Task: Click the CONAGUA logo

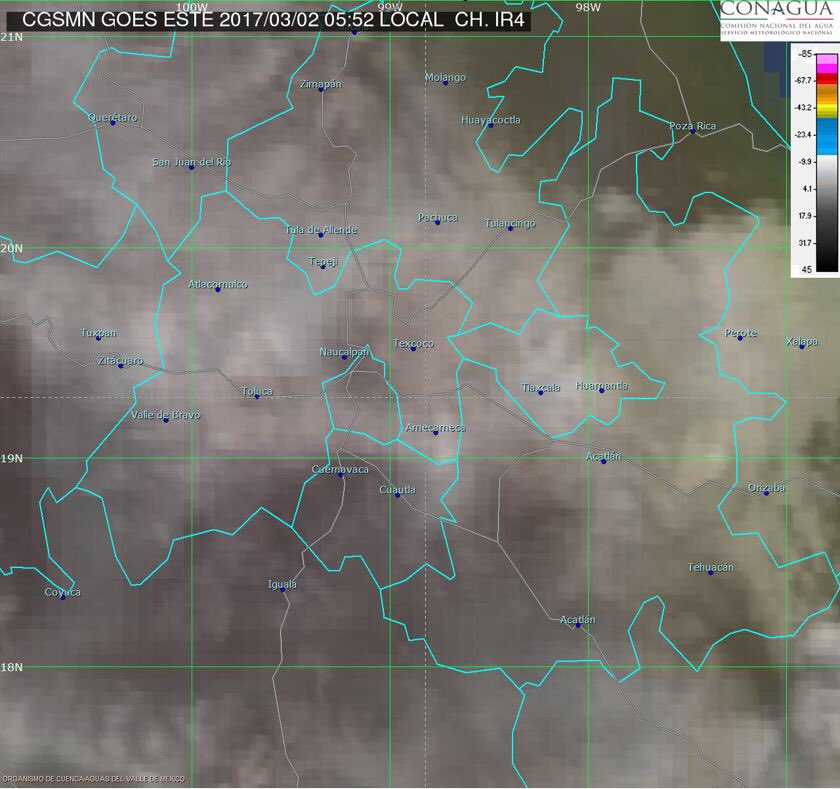Action: click(779, 20)
